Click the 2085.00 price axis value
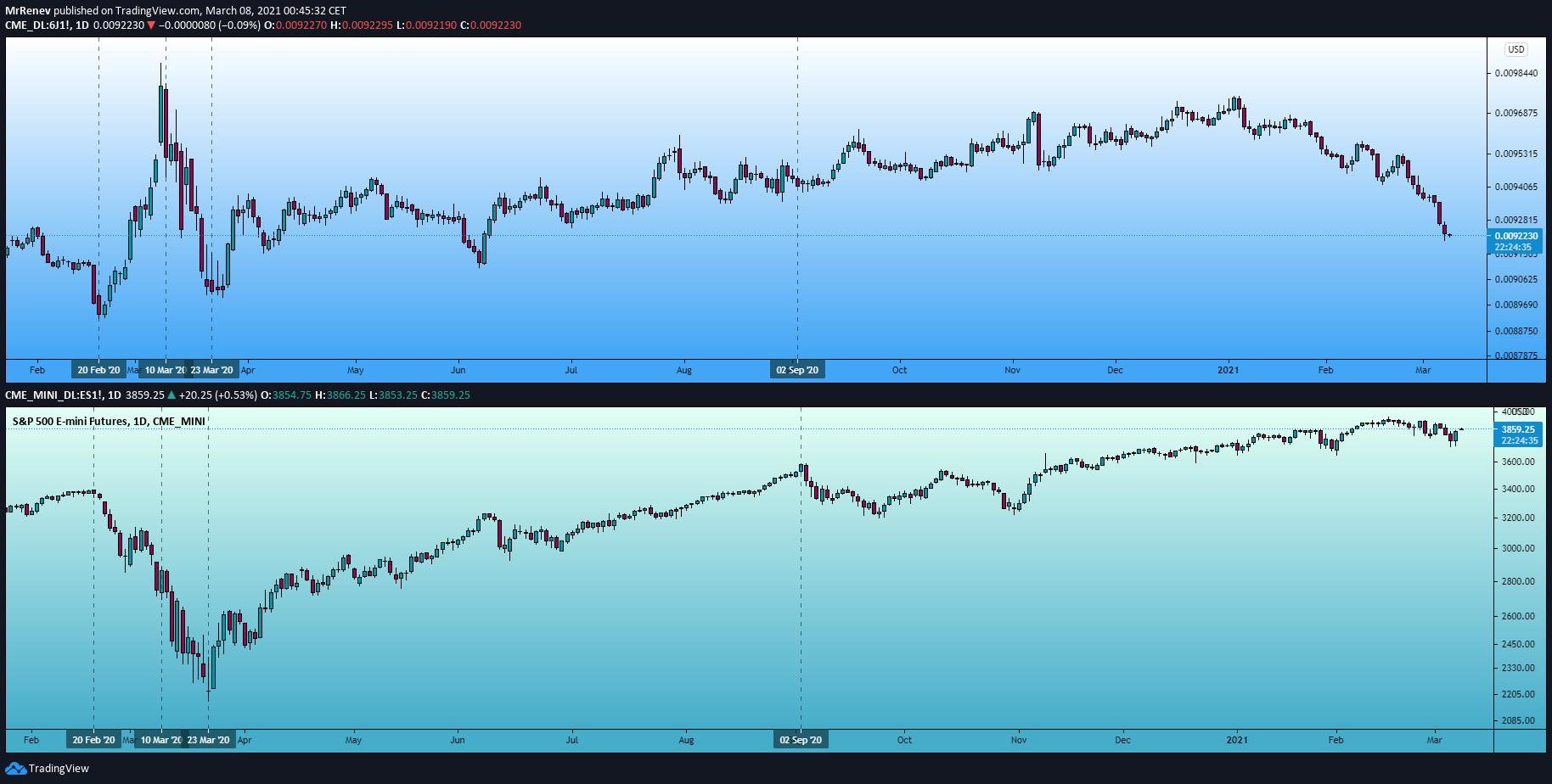This screenshot has width=1552, height=784. pos(1518,721)
